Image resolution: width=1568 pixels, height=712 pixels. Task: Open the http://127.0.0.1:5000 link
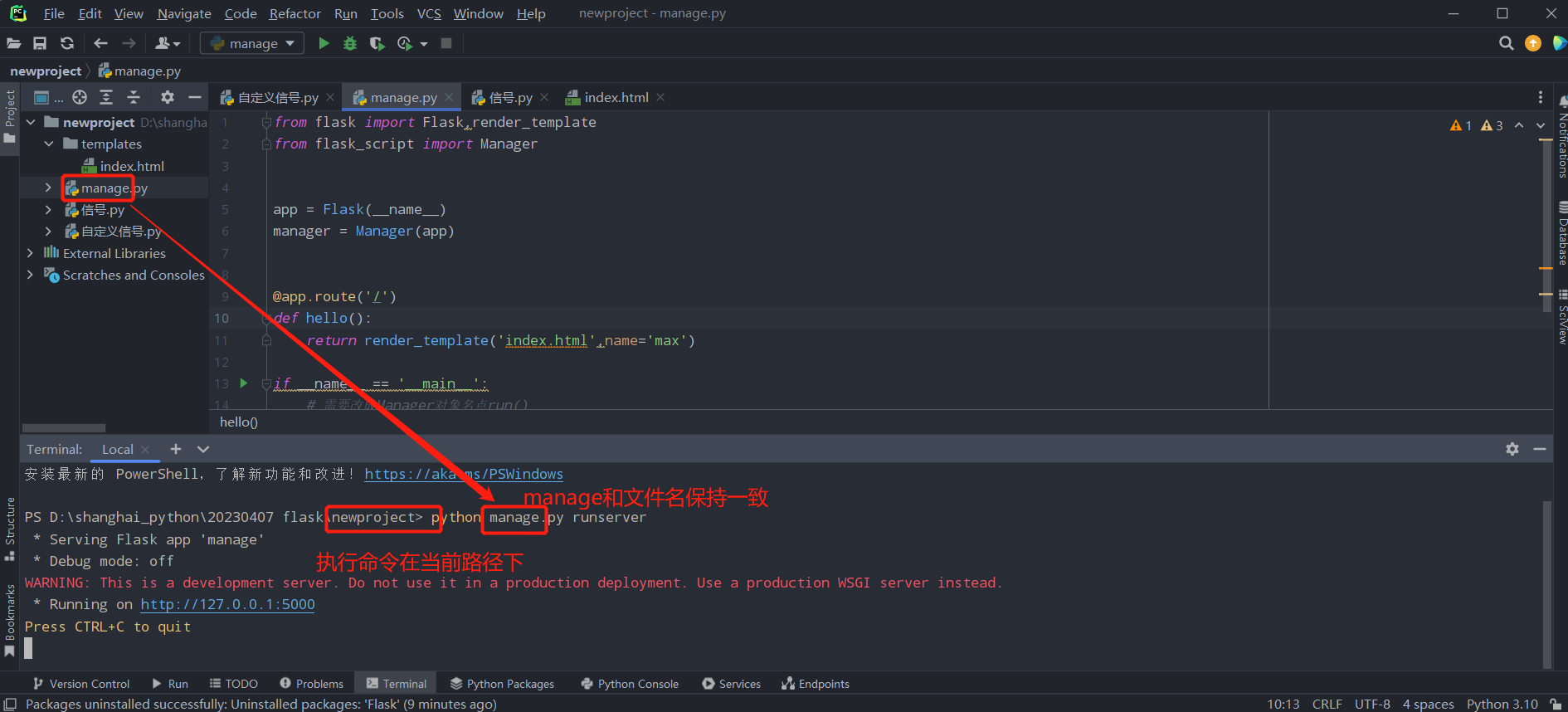click(227, 604)
